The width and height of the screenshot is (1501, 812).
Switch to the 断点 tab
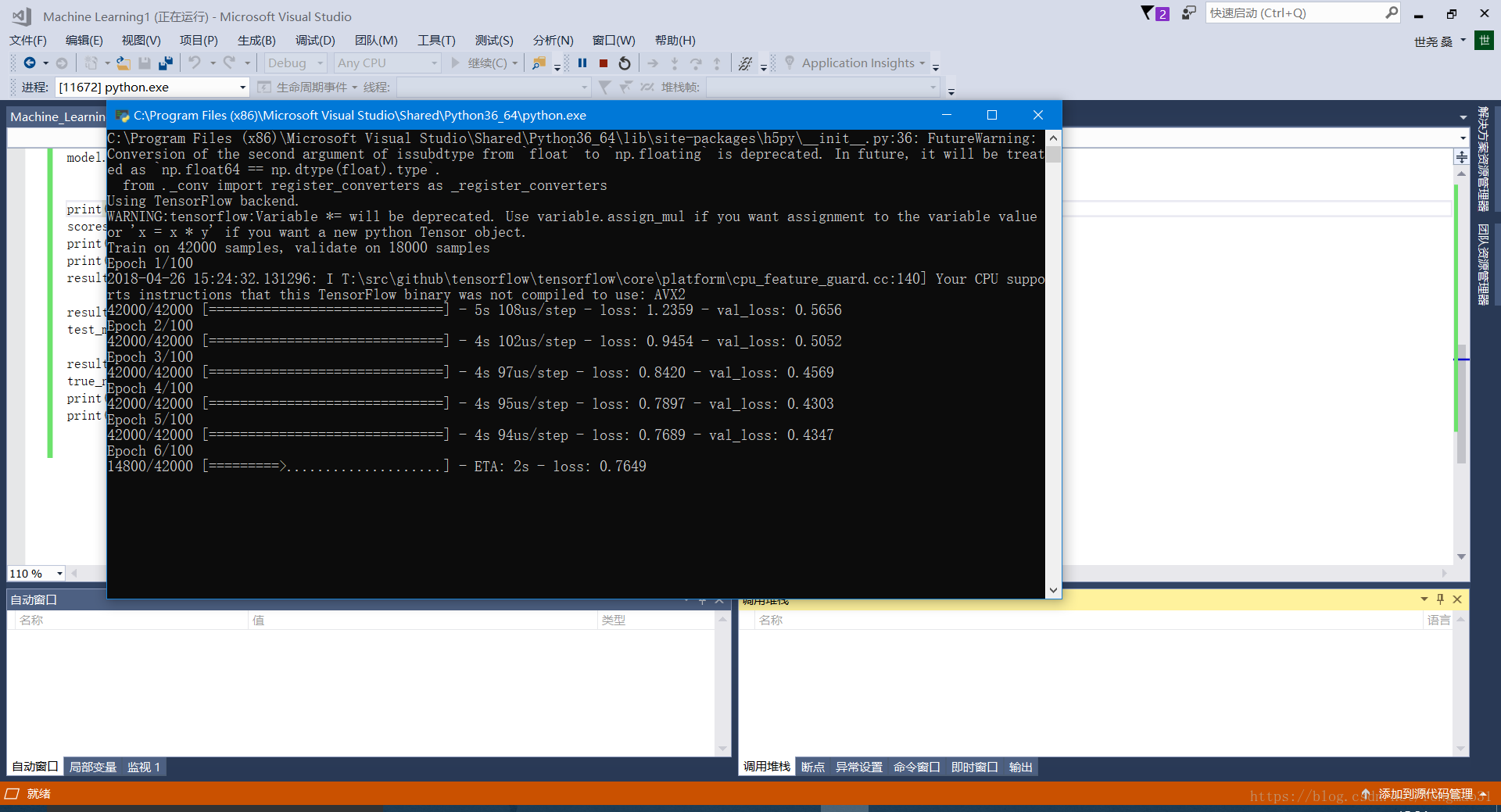[x=813, y=767]
